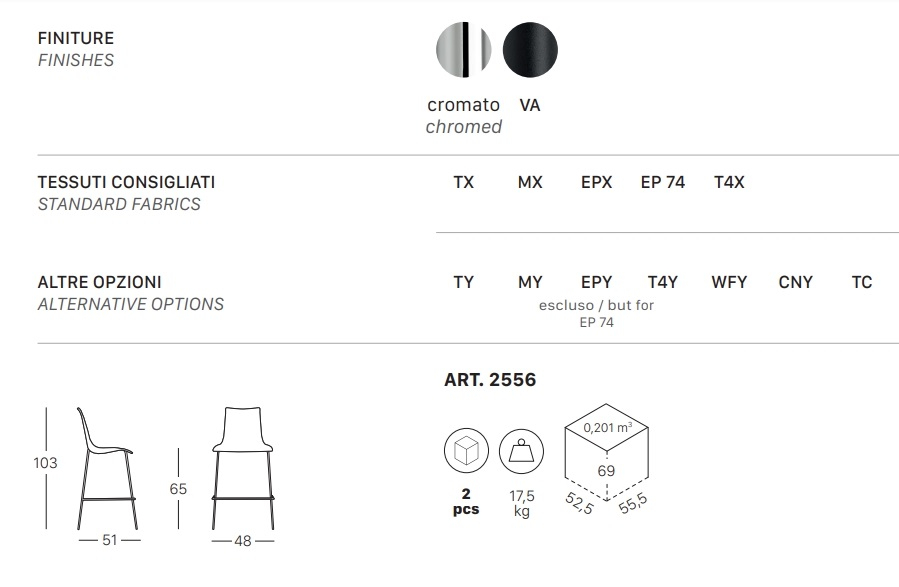Click the package pieces cube icon
899x587 pixels.
466,452
